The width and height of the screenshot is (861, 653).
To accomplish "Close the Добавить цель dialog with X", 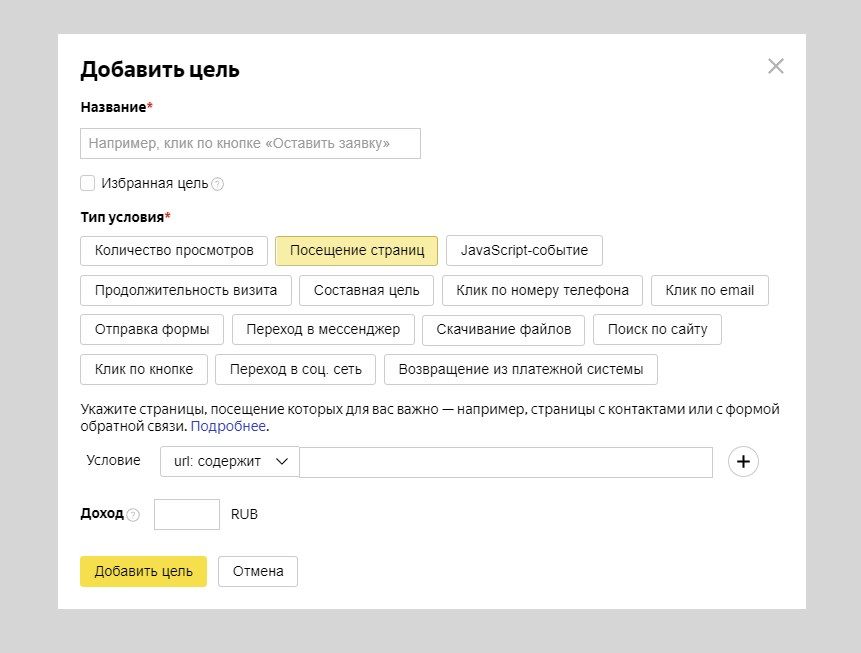I will coord(776,67).
